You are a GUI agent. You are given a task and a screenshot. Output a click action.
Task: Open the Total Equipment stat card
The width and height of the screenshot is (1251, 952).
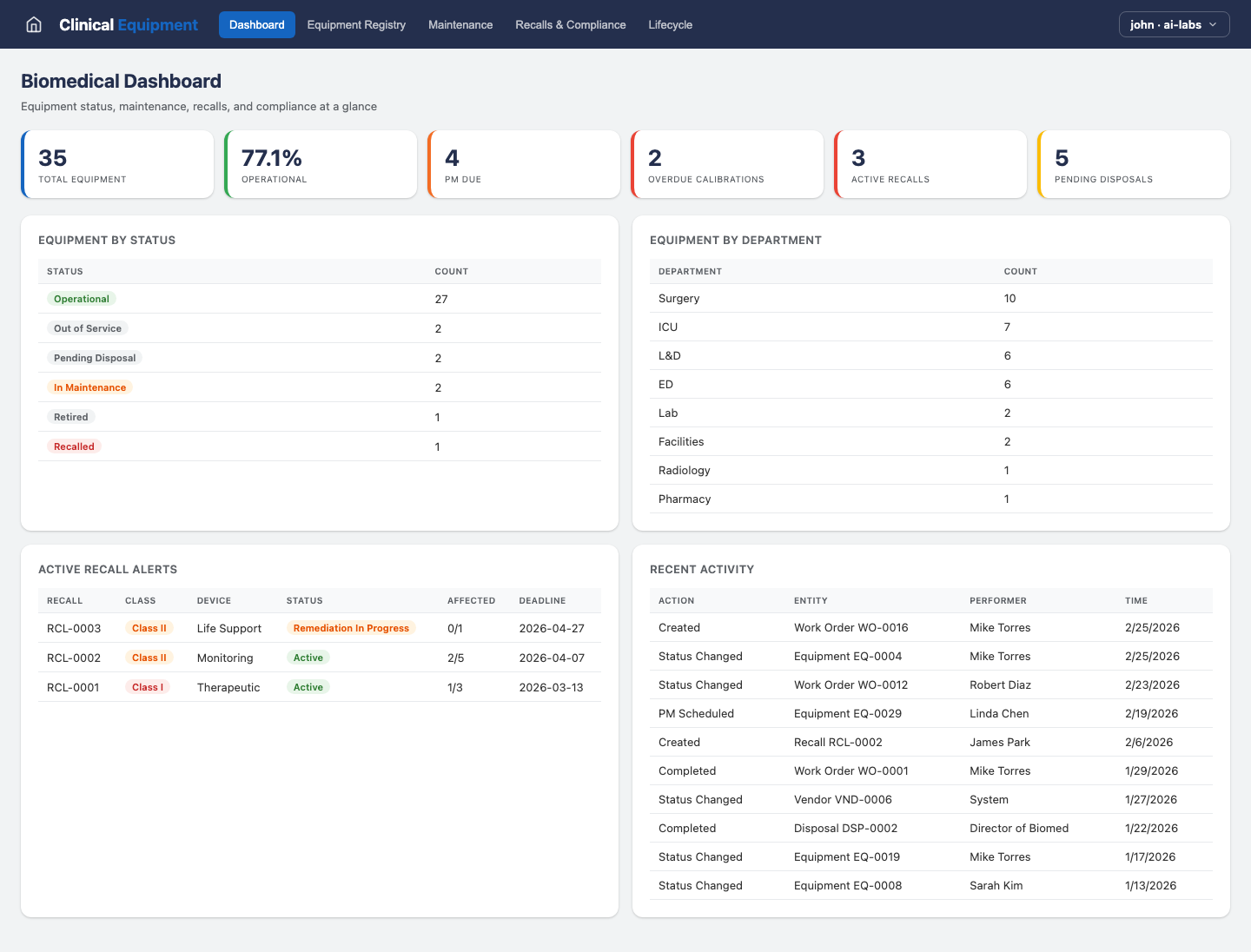click(117, 164)
